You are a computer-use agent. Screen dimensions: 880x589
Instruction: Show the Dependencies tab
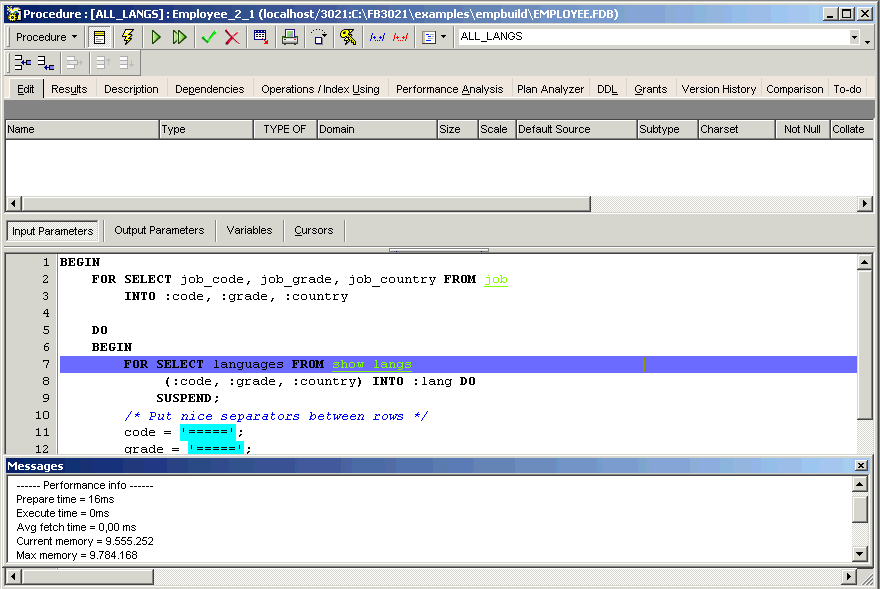(210, 89)
